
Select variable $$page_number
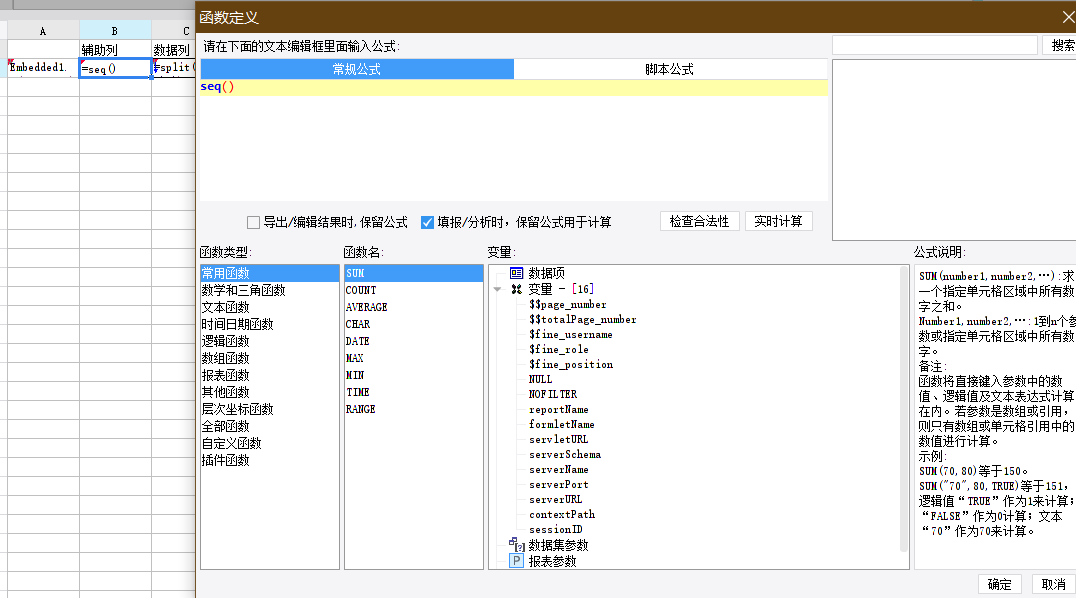coord(568,304)
